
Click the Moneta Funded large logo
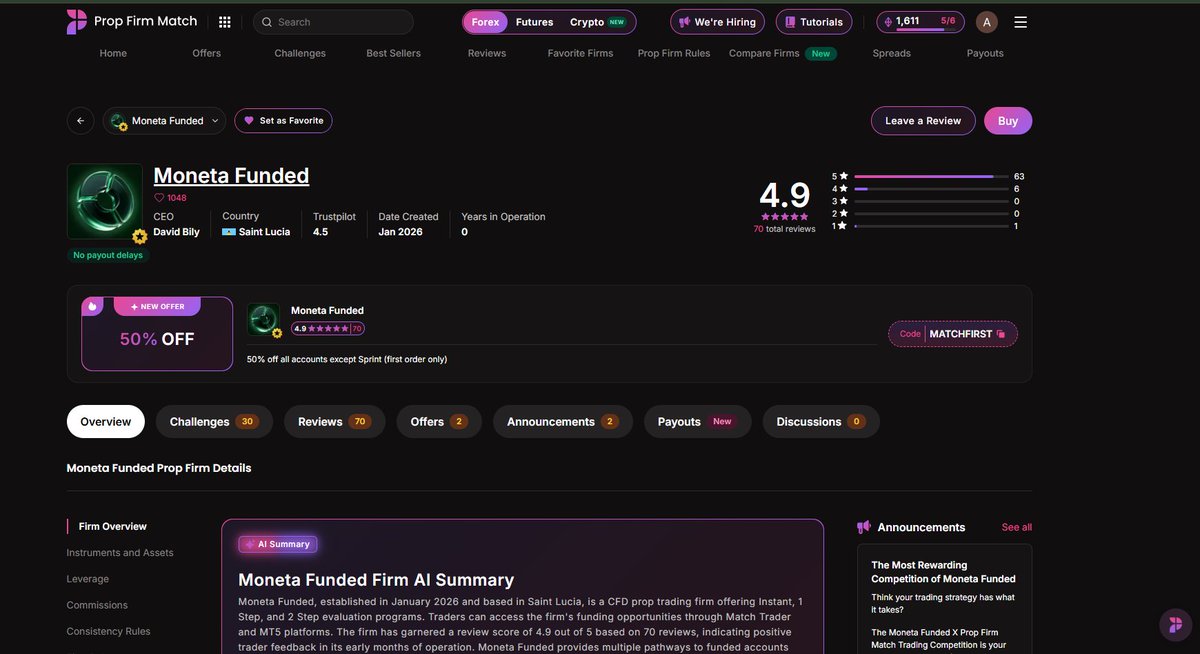click(x=105, y=201)
